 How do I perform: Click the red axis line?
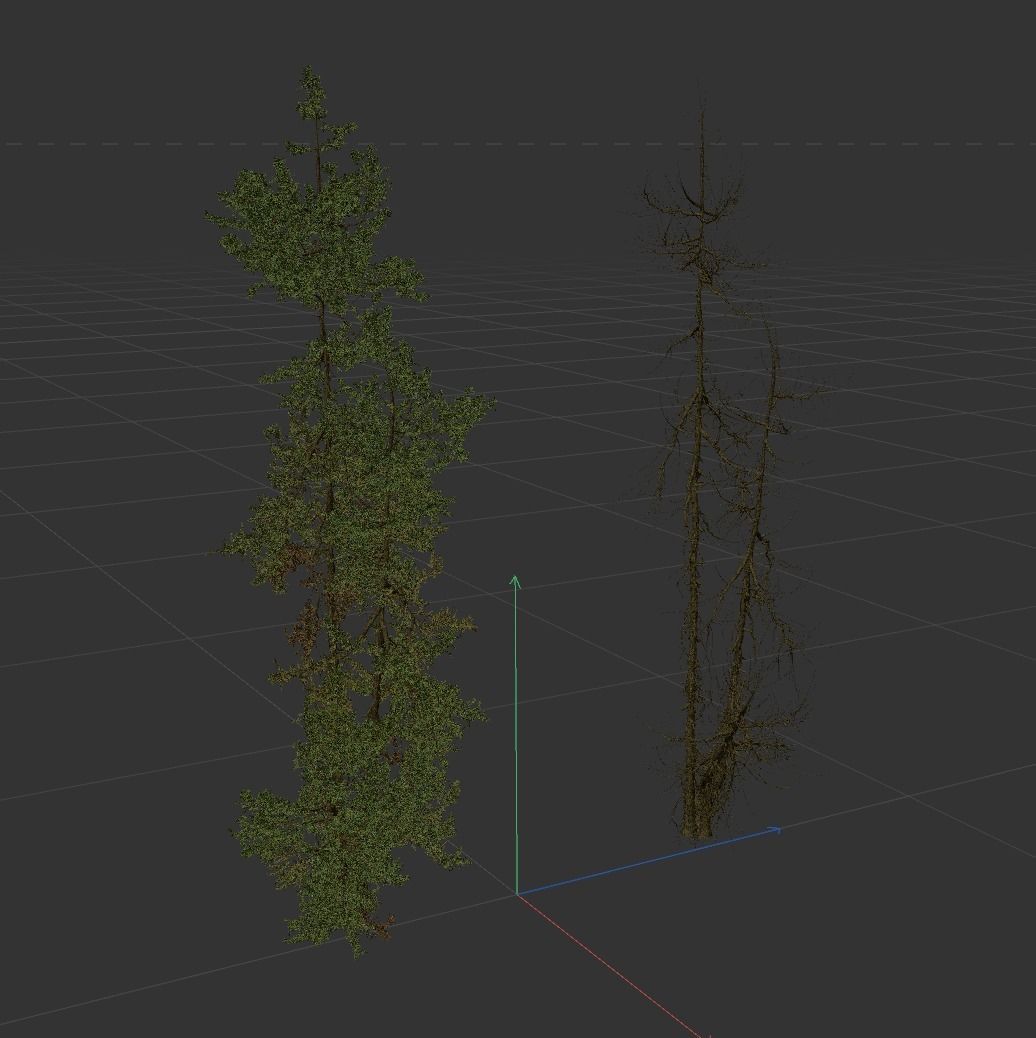click(x=612, y=968)
